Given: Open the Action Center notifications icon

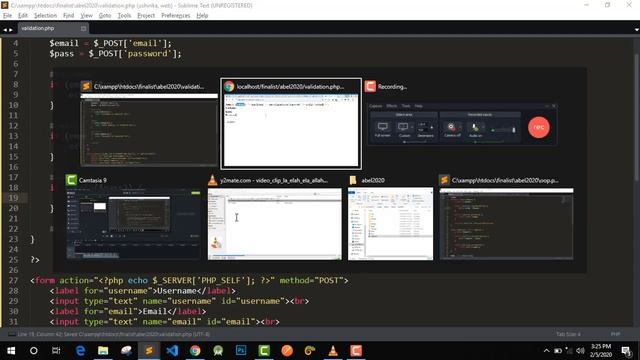Looking at the screenshot, I should [626, 351].
